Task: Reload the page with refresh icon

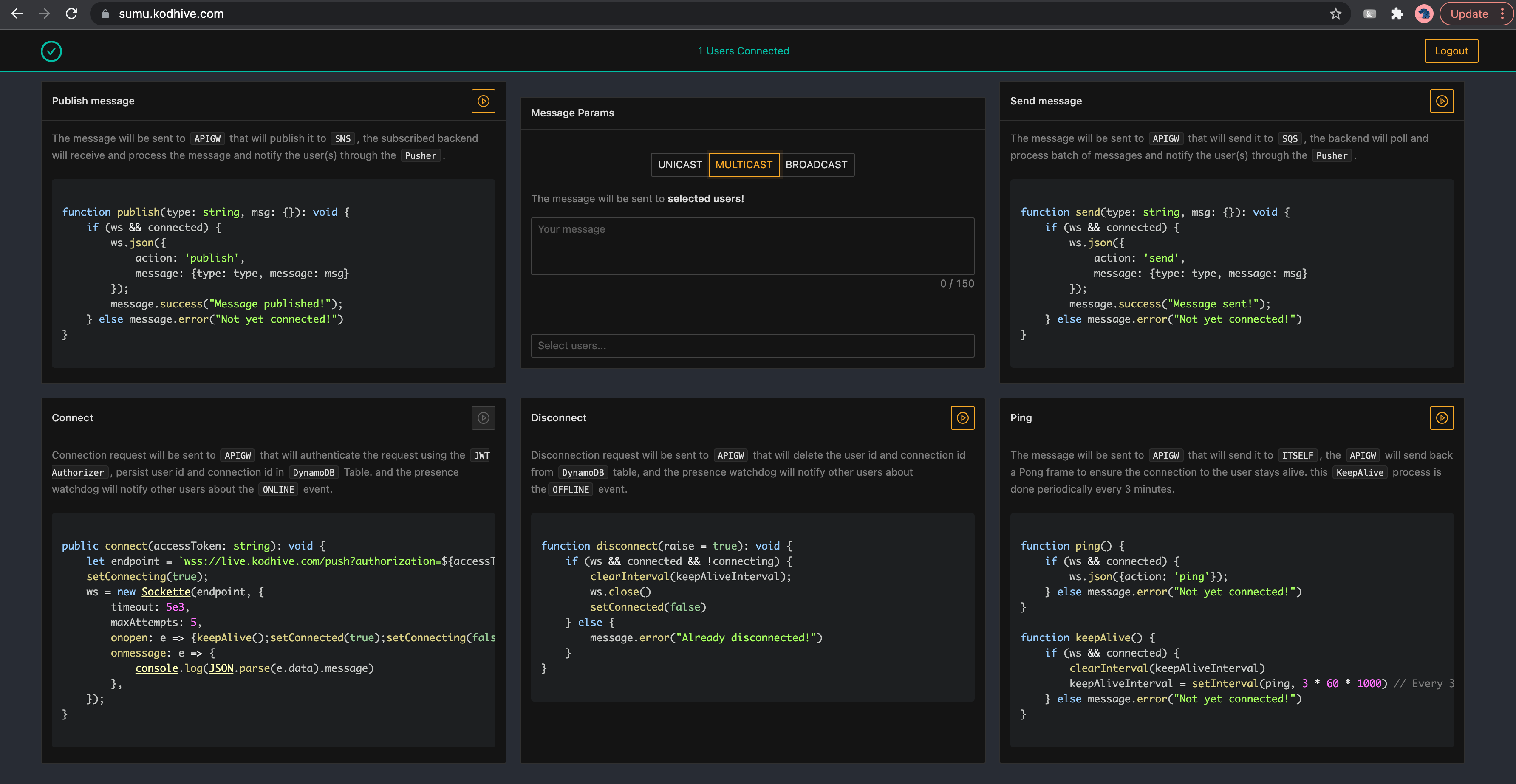Action: click(x=71, y=14)
